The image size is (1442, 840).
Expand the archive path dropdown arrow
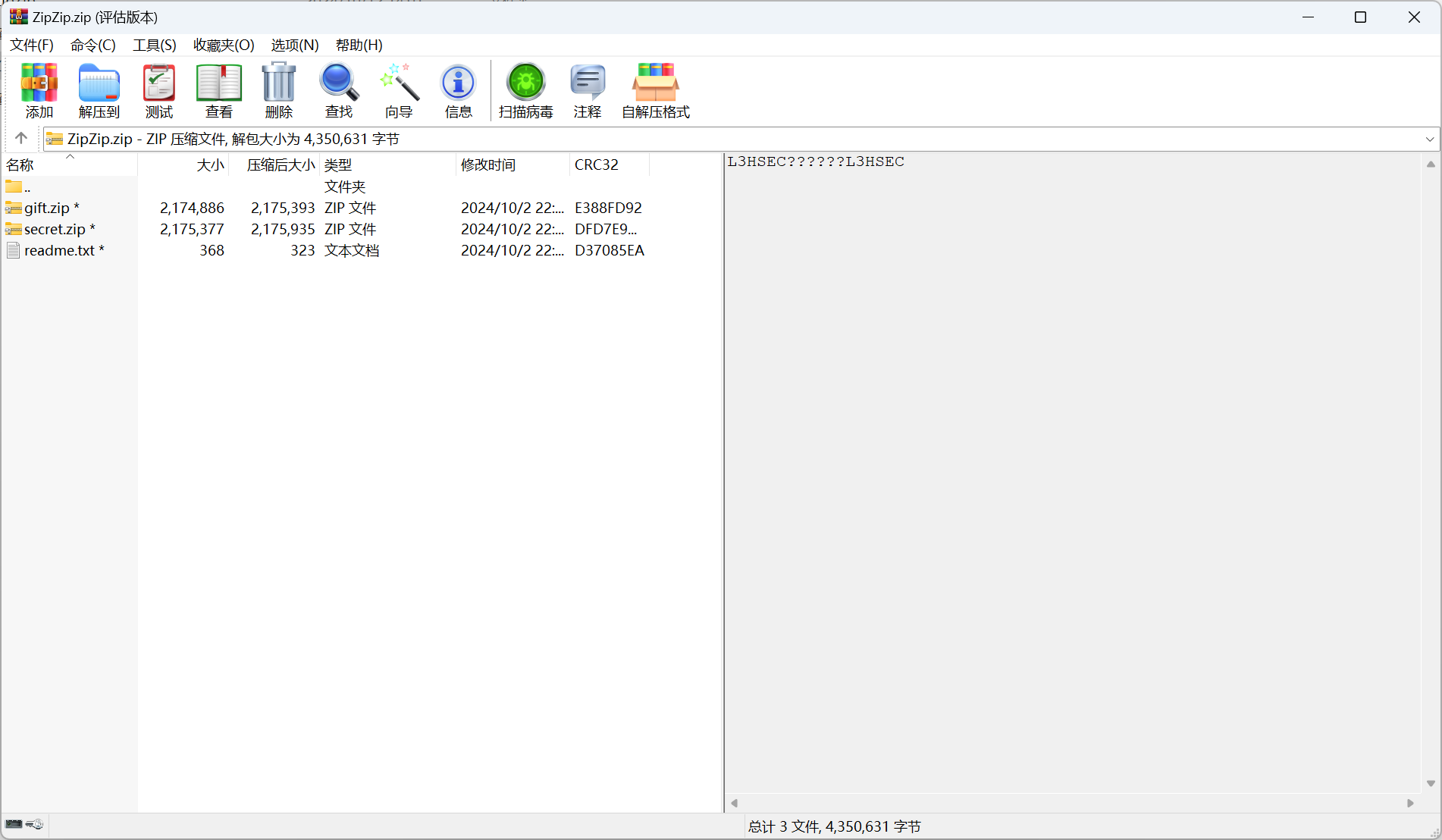click(x=1430, y=139)
